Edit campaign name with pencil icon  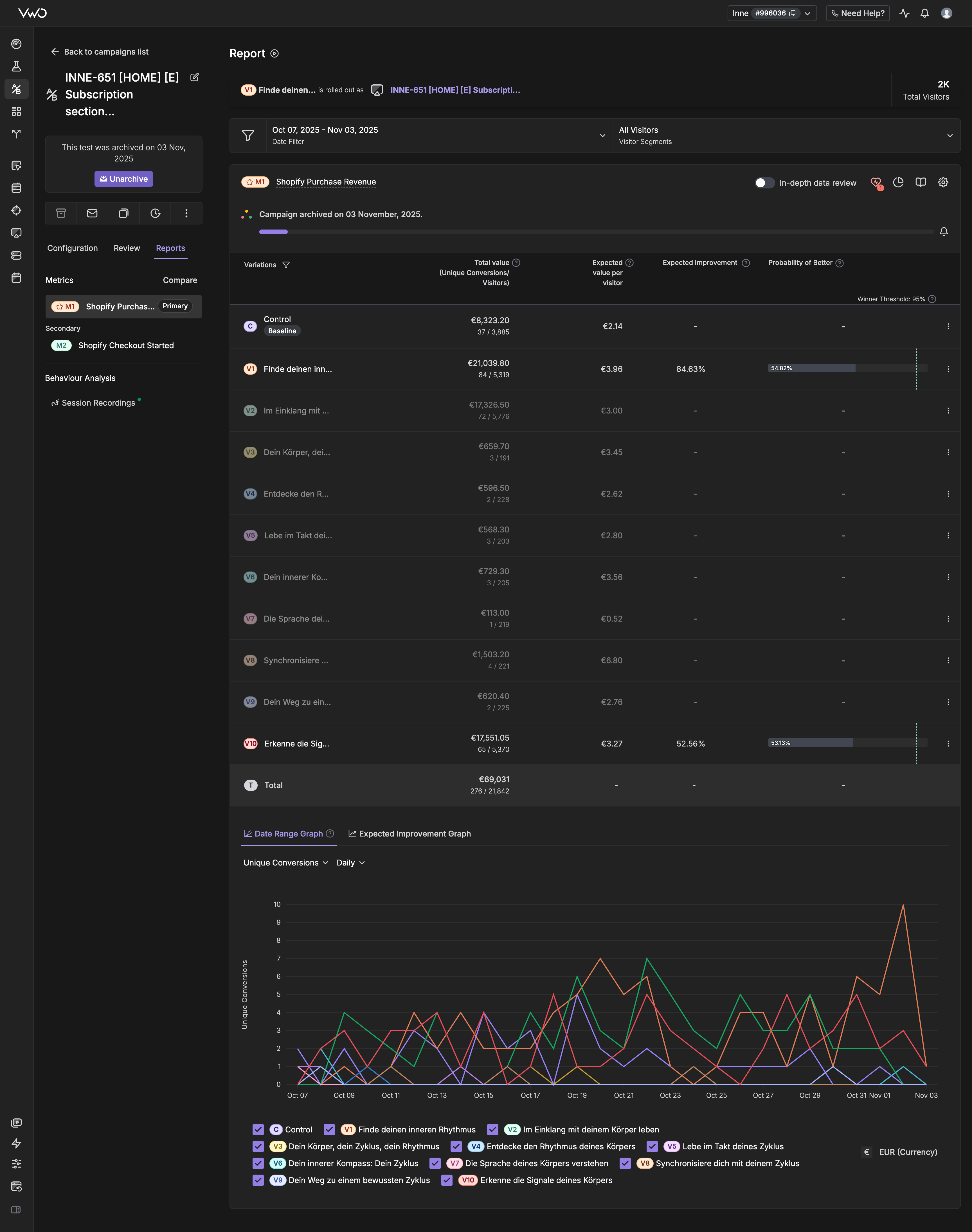click(x=195, y=77)
